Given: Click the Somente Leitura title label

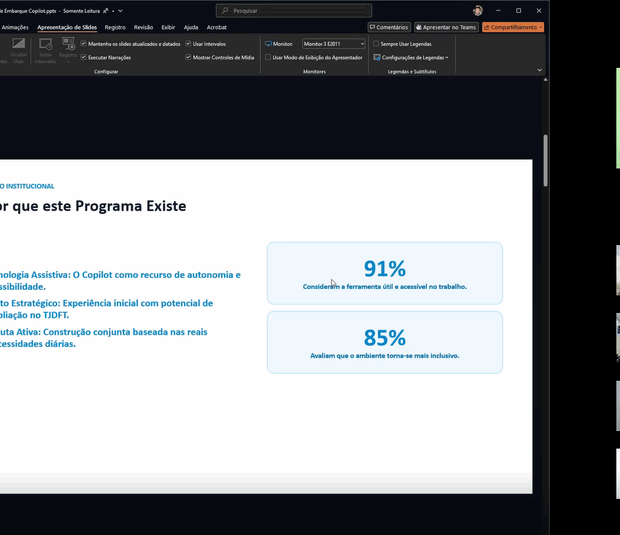Looking at the screenshot, I should [81, 11].
